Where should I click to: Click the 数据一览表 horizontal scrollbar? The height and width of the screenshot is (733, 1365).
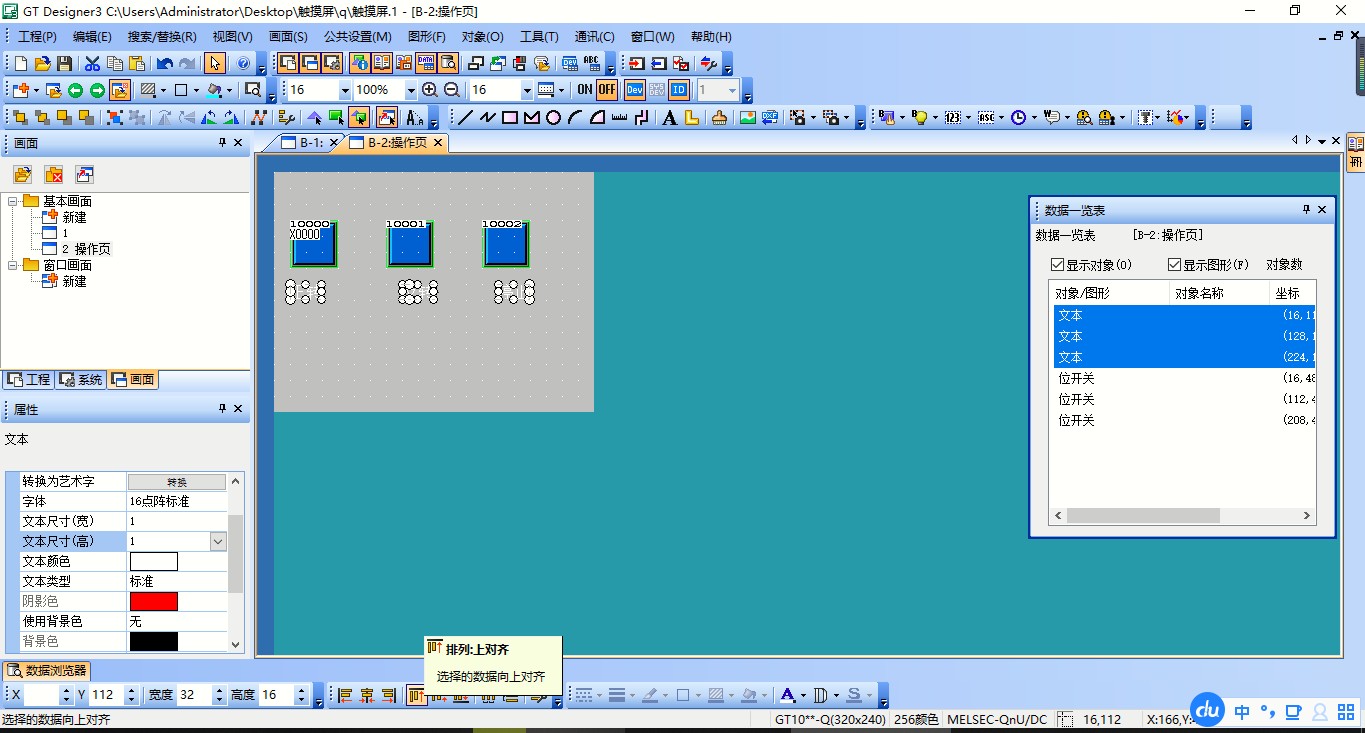coord(1182,516)
